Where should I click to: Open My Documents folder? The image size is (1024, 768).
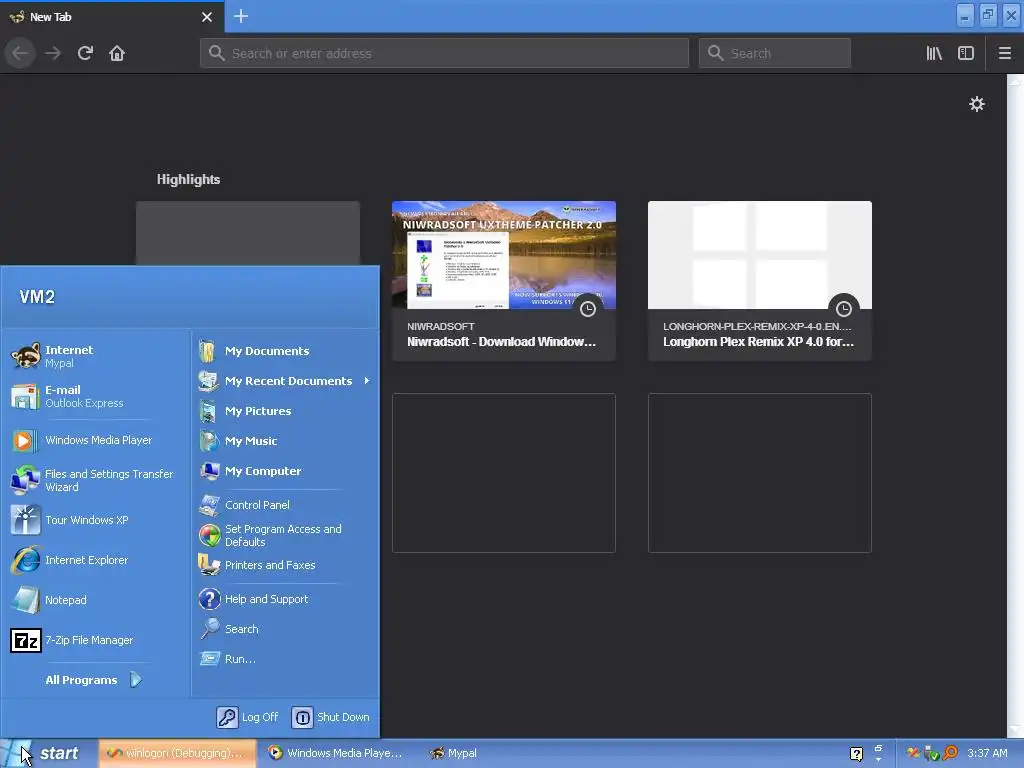pyautogui.click(x=285, y=351)
